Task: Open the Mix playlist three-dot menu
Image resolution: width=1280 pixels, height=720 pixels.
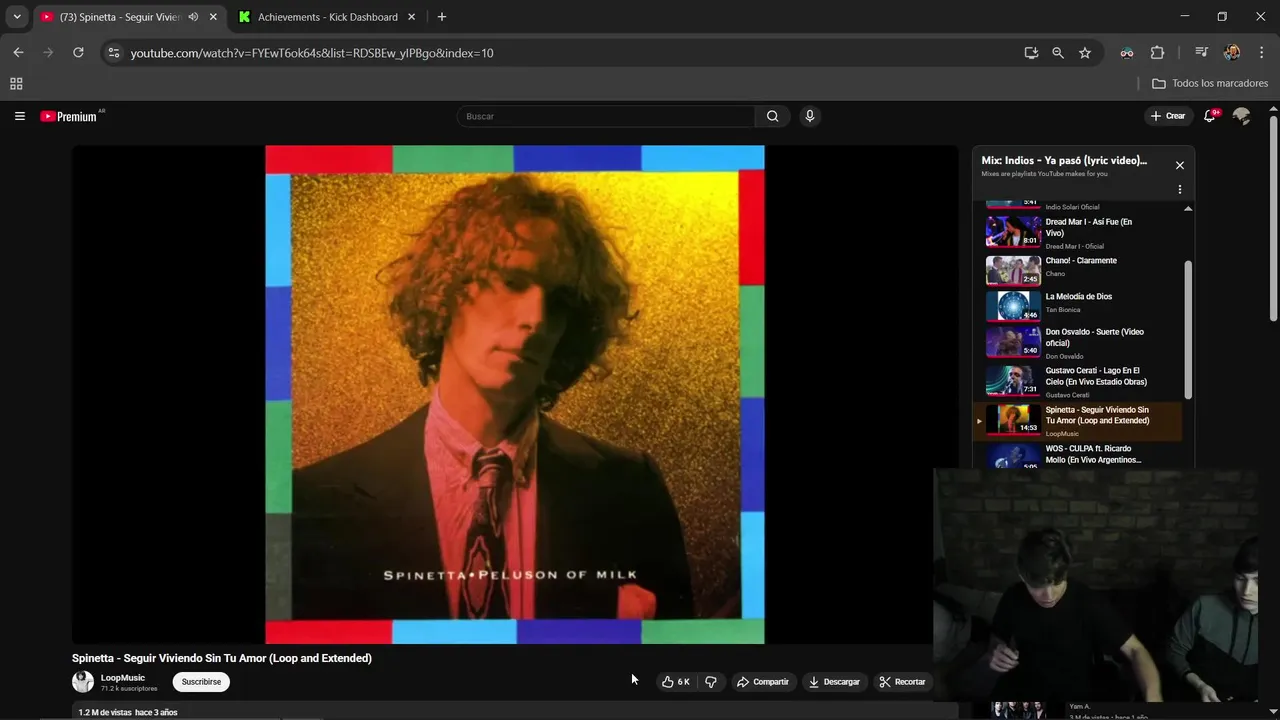Action: coord(1180,189)
